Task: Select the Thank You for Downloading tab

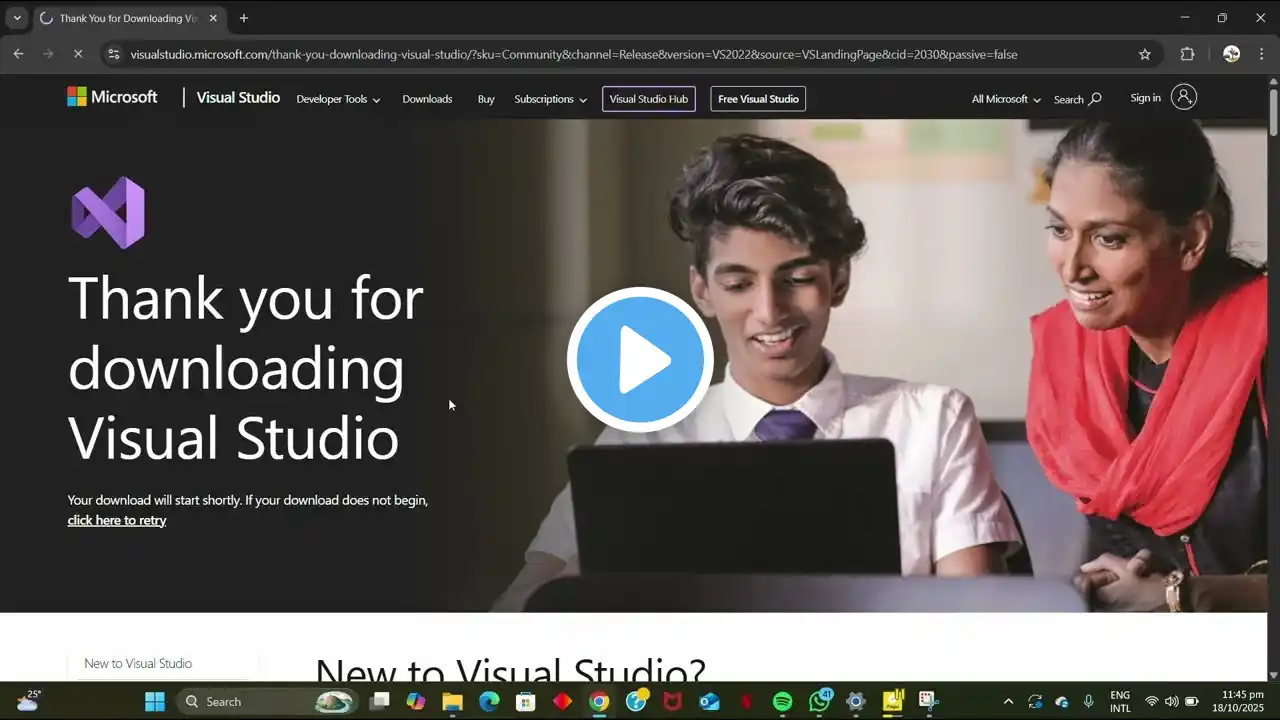Action: coord(128,18)
